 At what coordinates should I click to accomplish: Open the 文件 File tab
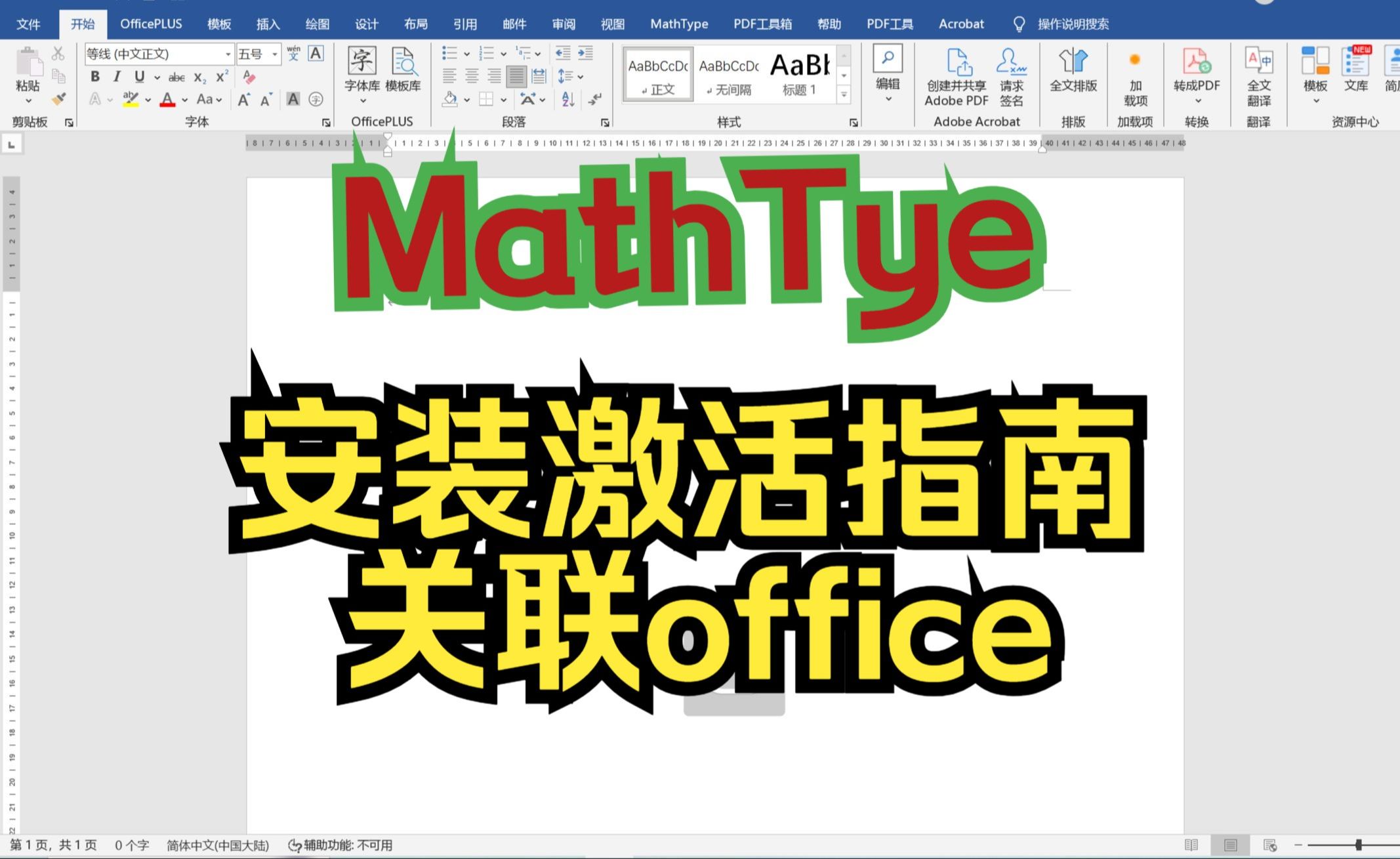click(x=28, y=24)
